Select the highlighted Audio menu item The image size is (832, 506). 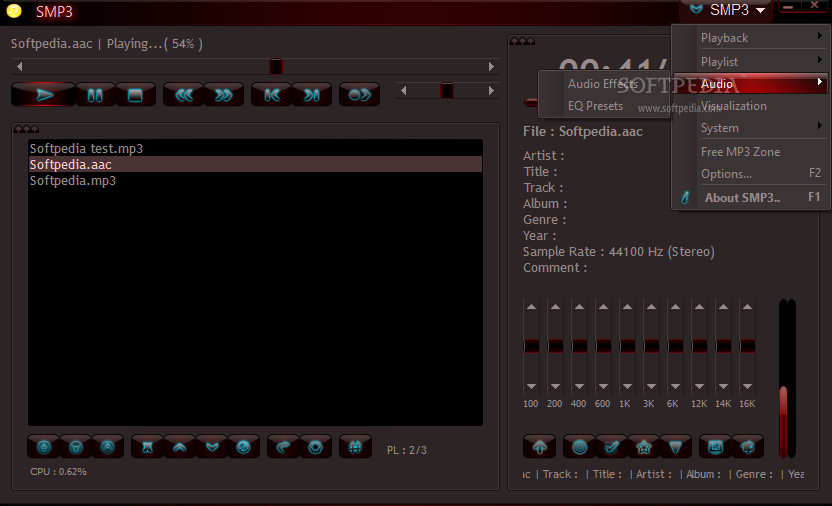(750, 84)
